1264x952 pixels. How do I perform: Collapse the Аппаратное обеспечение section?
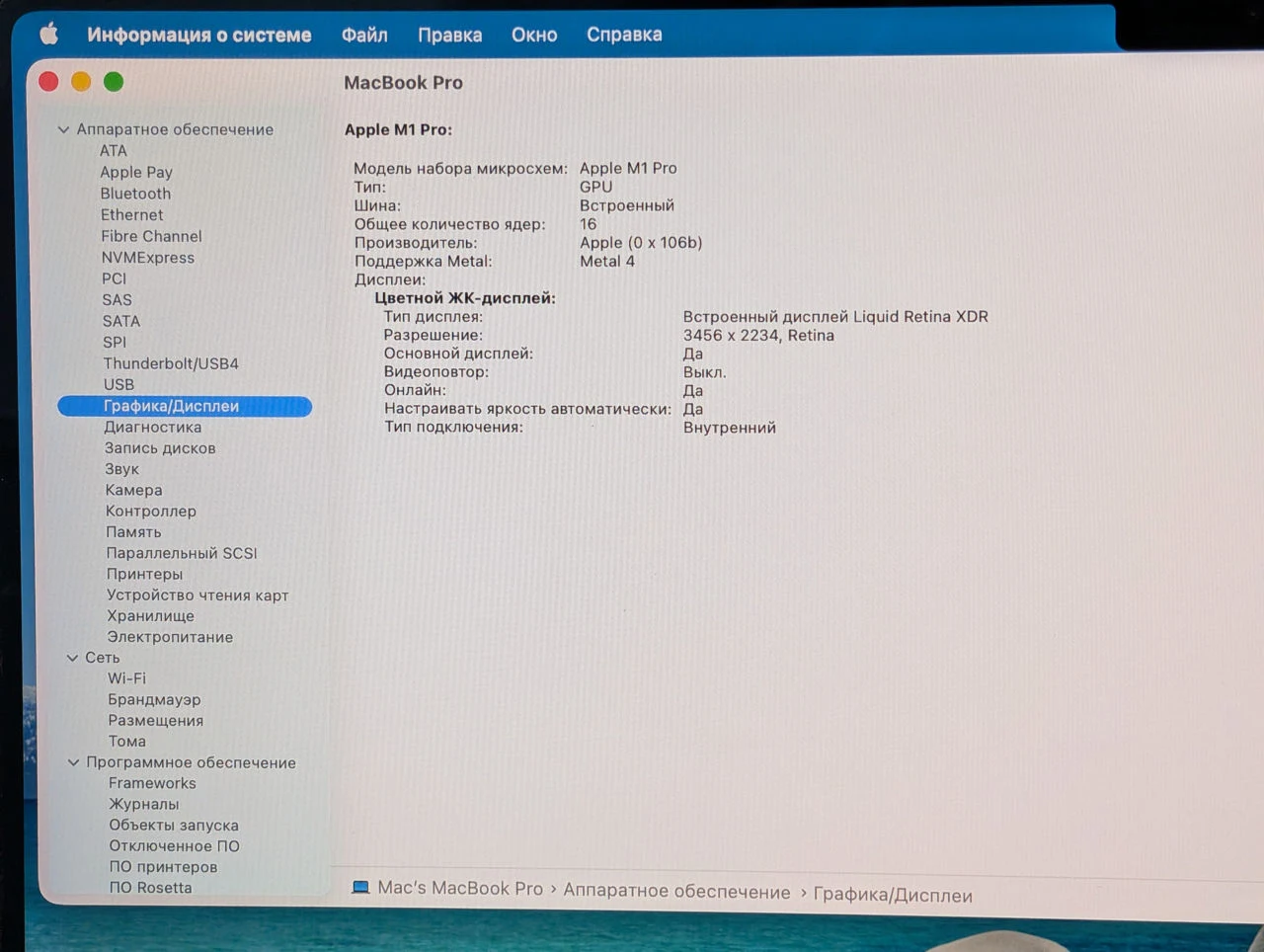[x=63, y=129]
